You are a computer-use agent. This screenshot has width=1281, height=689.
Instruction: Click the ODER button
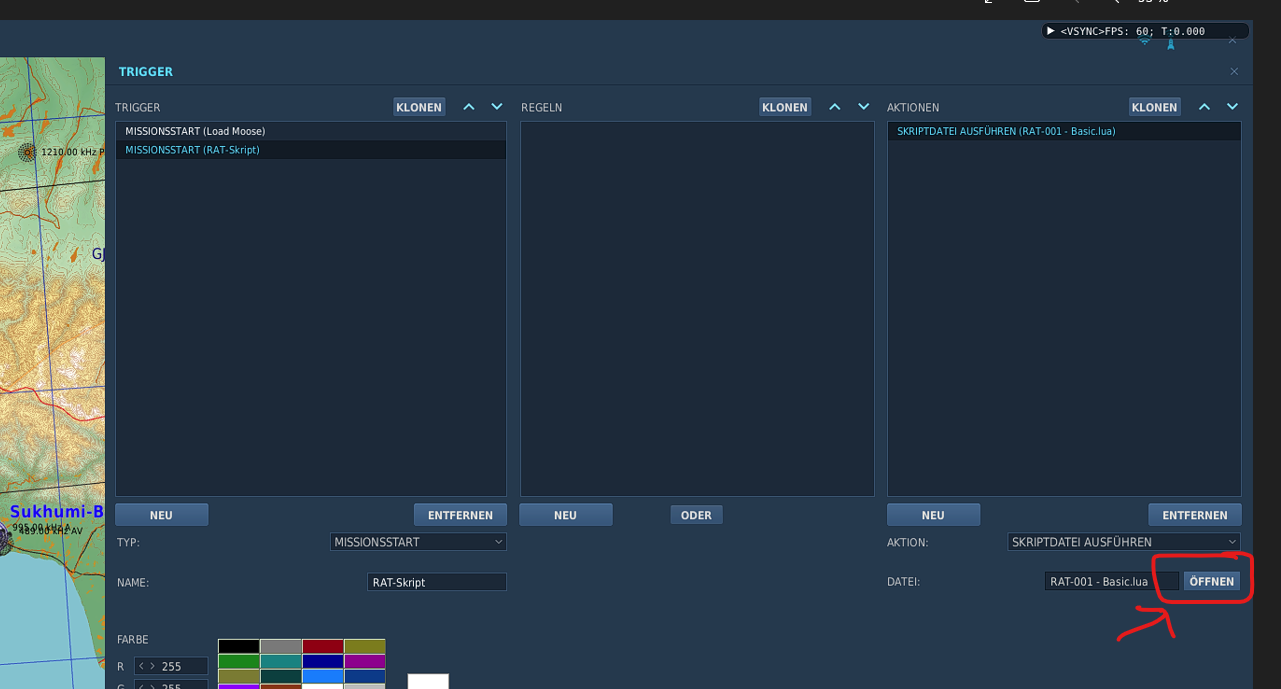tap(696, 515)
